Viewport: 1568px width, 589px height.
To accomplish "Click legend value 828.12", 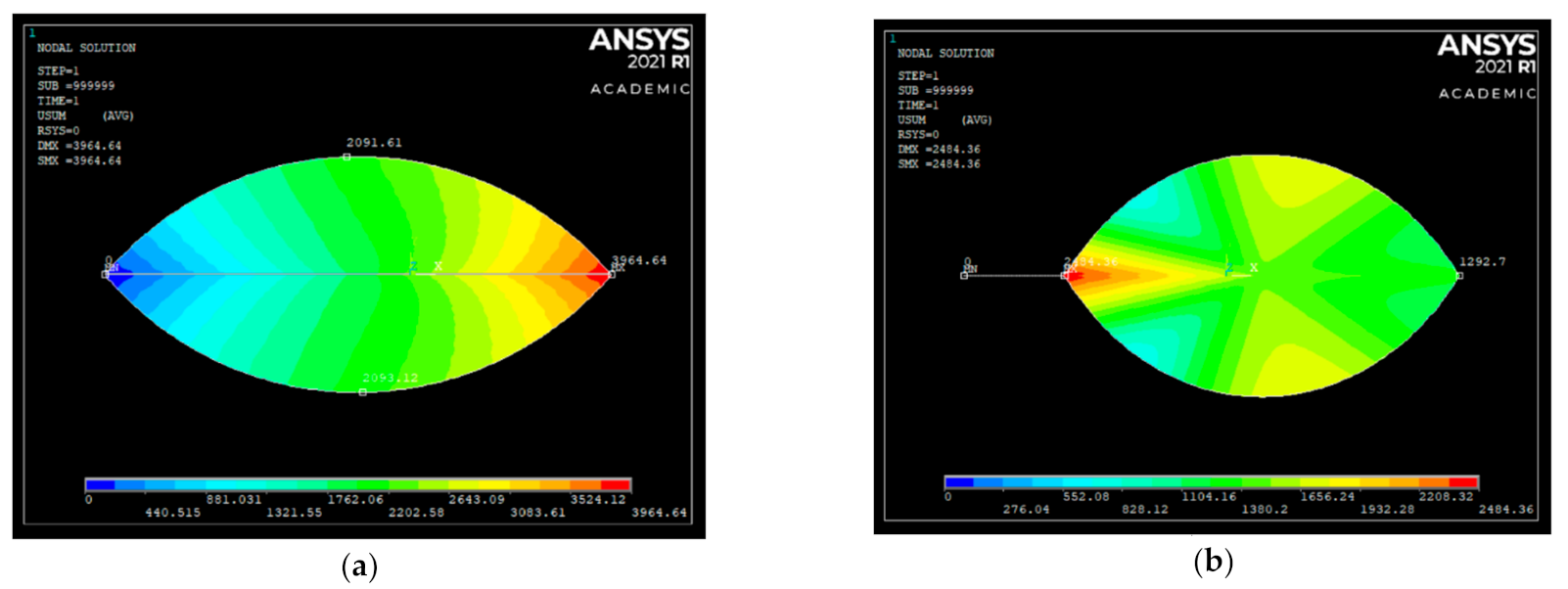I will (x=1144, y=510).
